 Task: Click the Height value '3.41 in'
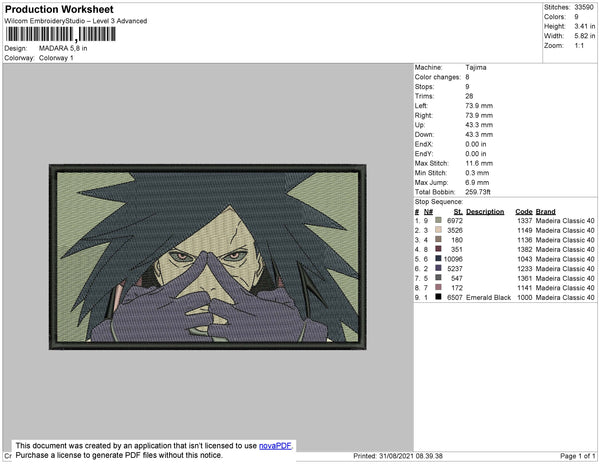[585, 26]
